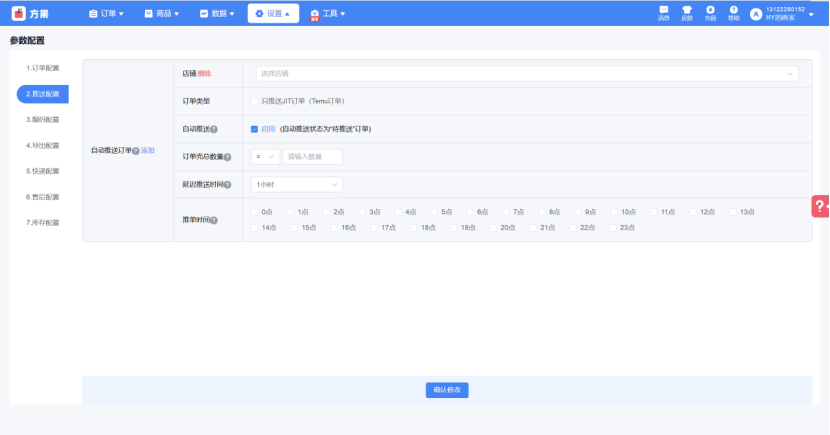Open the 消息 messages icon
The height and width of the screenshot is (435, 830).
pos(663,11)
